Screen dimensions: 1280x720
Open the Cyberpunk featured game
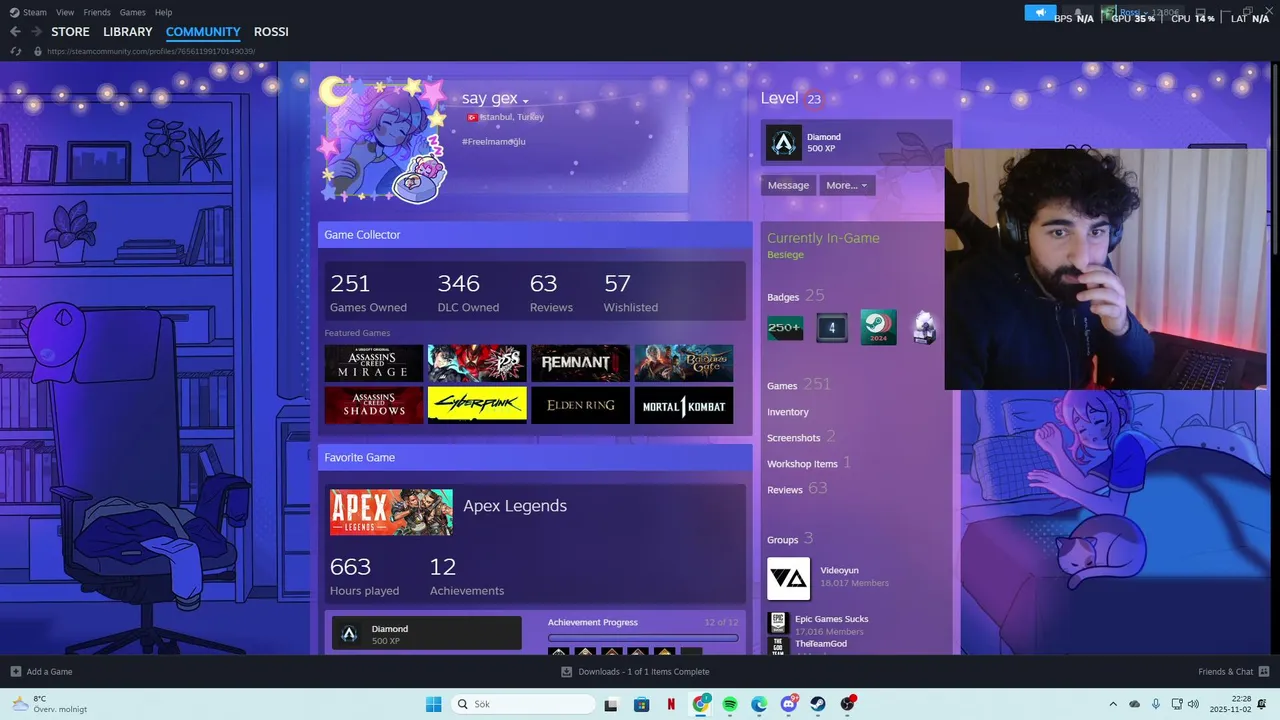477,405
